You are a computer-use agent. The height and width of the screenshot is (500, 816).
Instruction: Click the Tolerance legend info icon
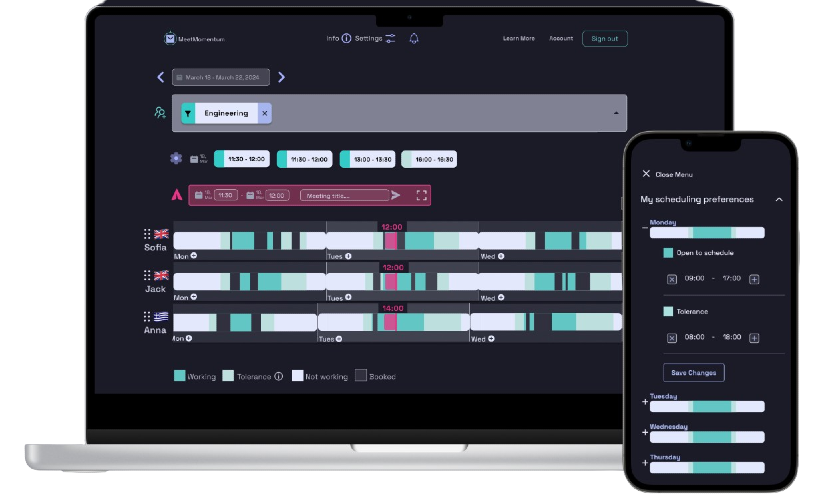pos(278,376)
